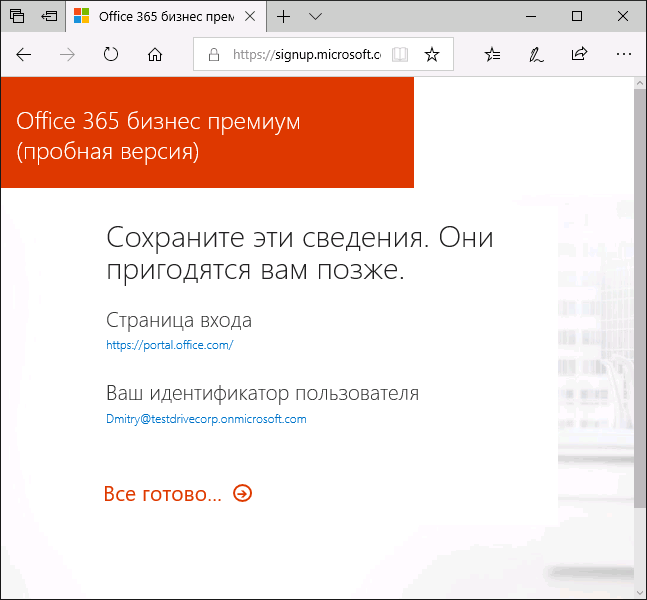Open the Favorites hub
The width and height of the screenshot is (647, 600).
click(x=493, y=54)
